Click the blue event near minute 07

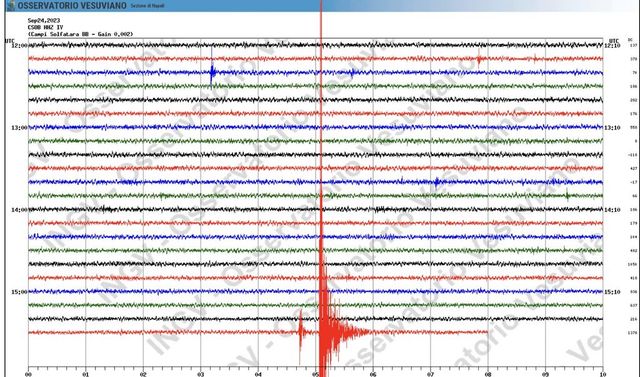[x=437, y=182]
